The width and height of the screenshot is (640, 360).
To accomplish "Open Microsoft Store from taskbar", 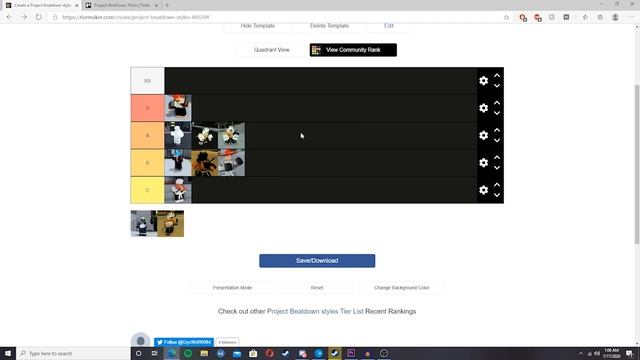I will coord(253,353).
